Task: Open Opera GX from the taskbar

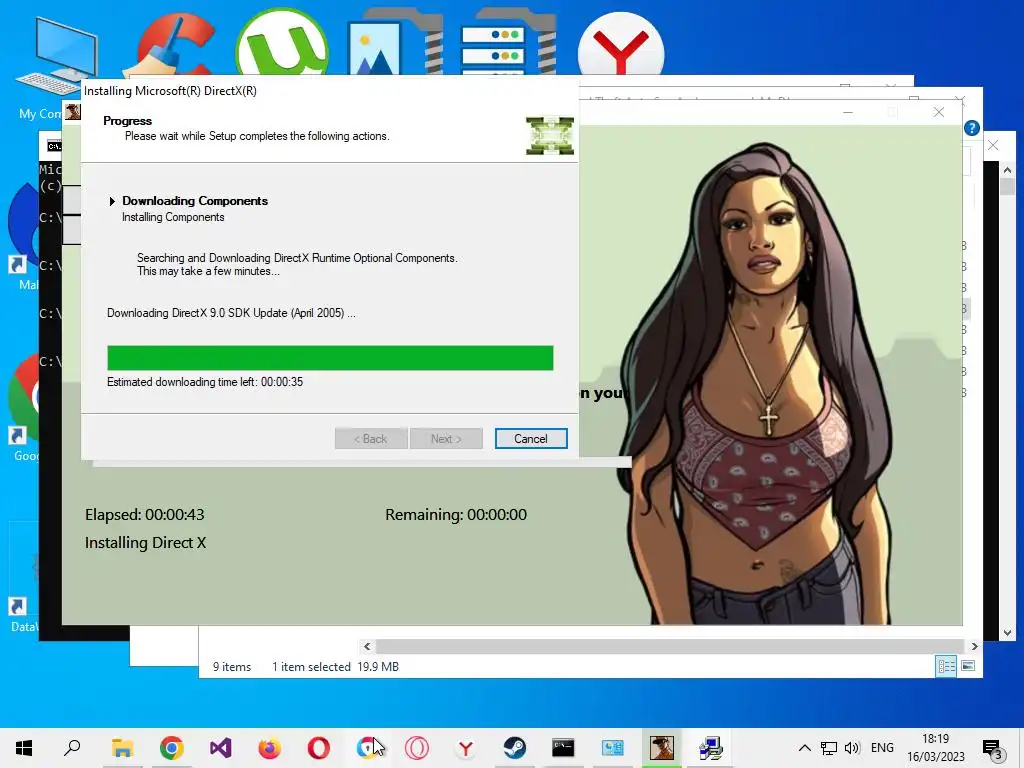Action: (417, 748)
